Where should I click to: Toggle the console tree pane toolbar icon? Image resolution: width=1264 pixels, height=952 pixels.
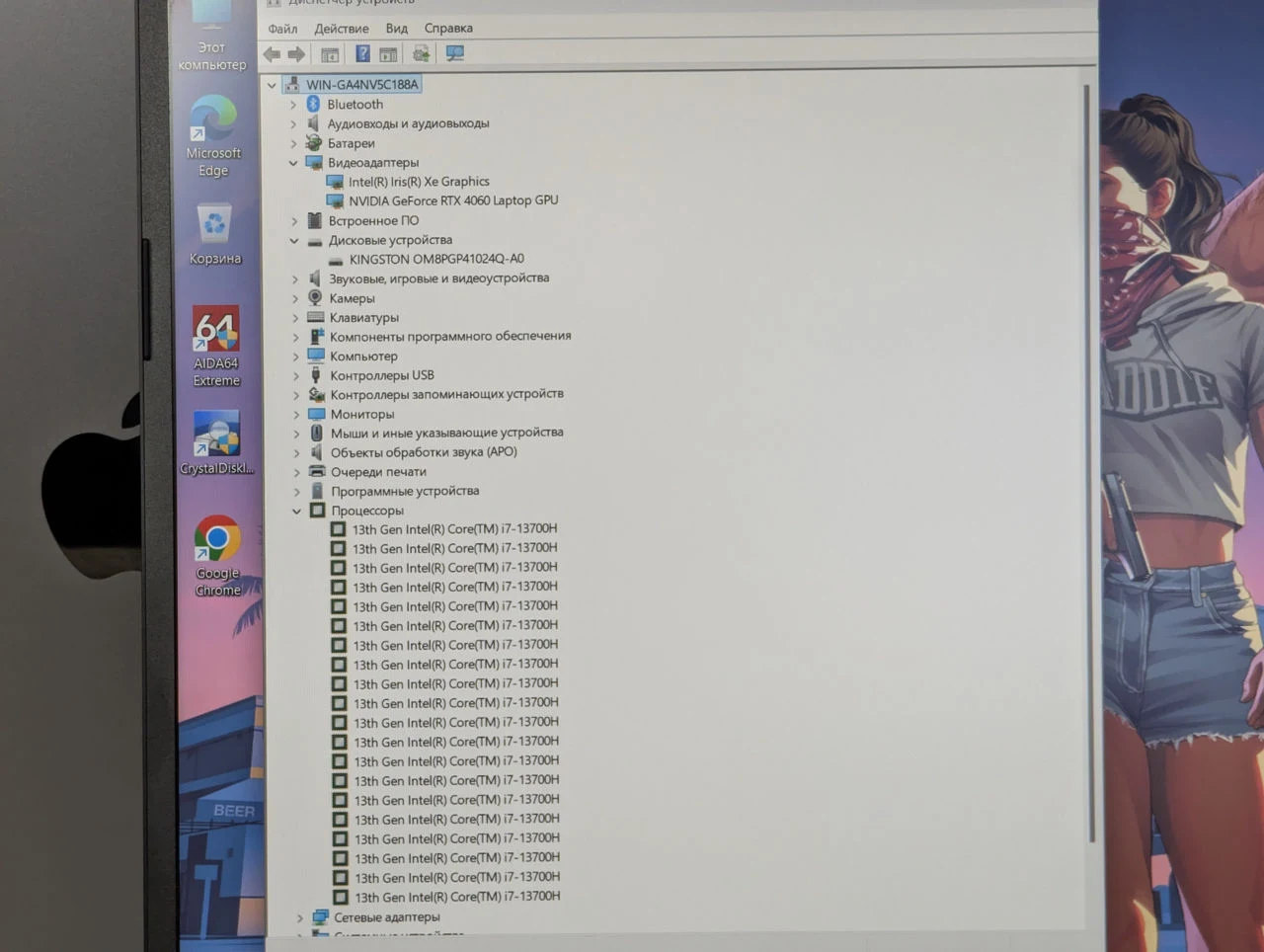[x=330, y=54]
